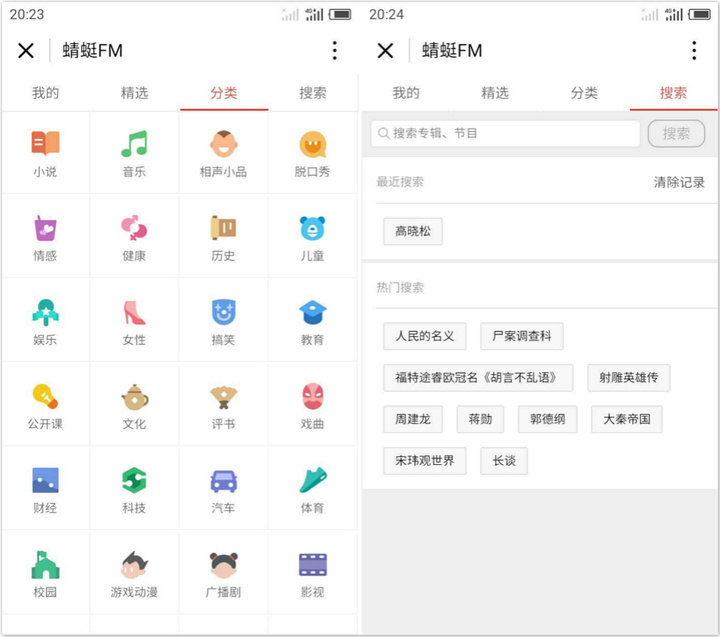Image resolution: width=720 pixels, height=637 pixels.
Task: Open the 影视 film and TV category icon
Action: [x=313, y=564]
